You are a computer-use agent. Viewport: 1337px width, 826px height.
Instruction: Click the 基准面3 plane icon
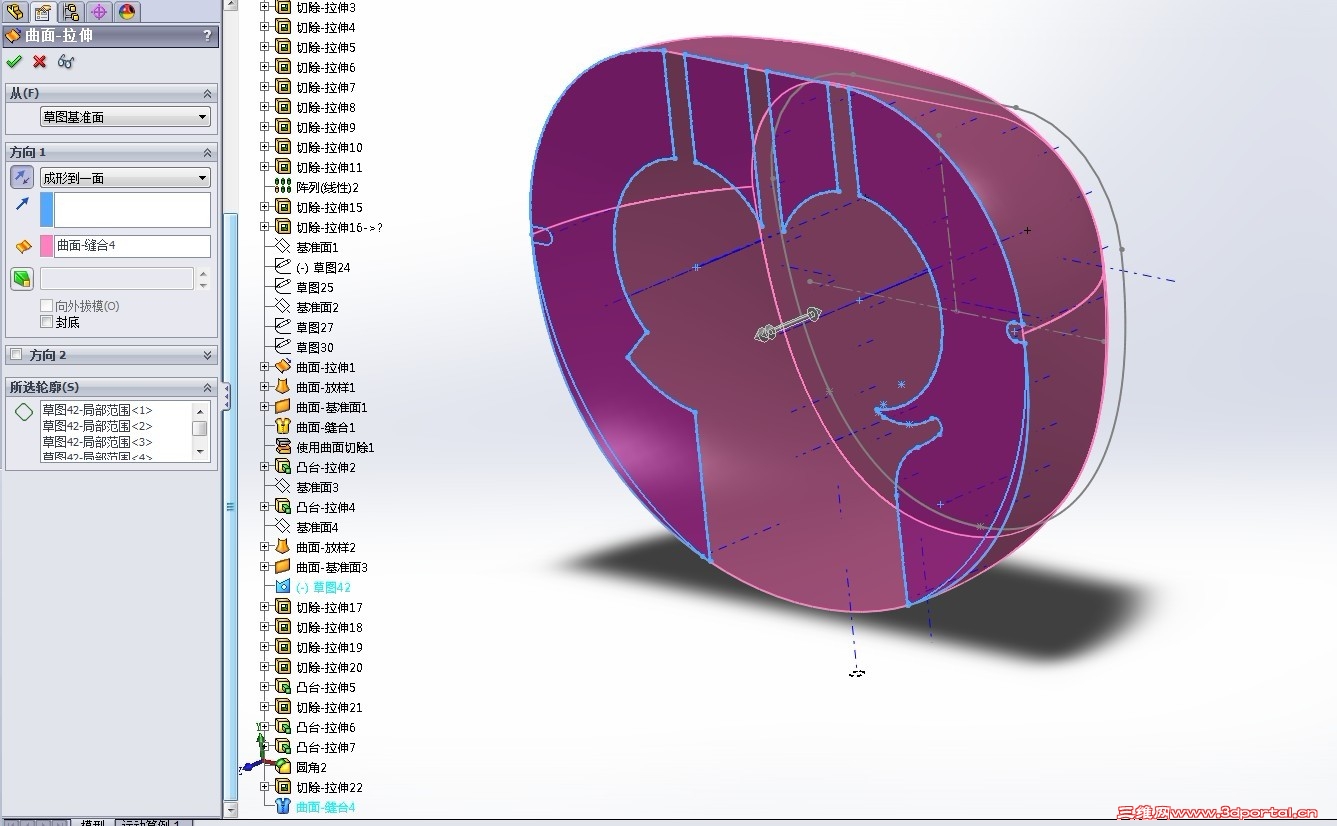pyautogui.click(x=283, y=487)
